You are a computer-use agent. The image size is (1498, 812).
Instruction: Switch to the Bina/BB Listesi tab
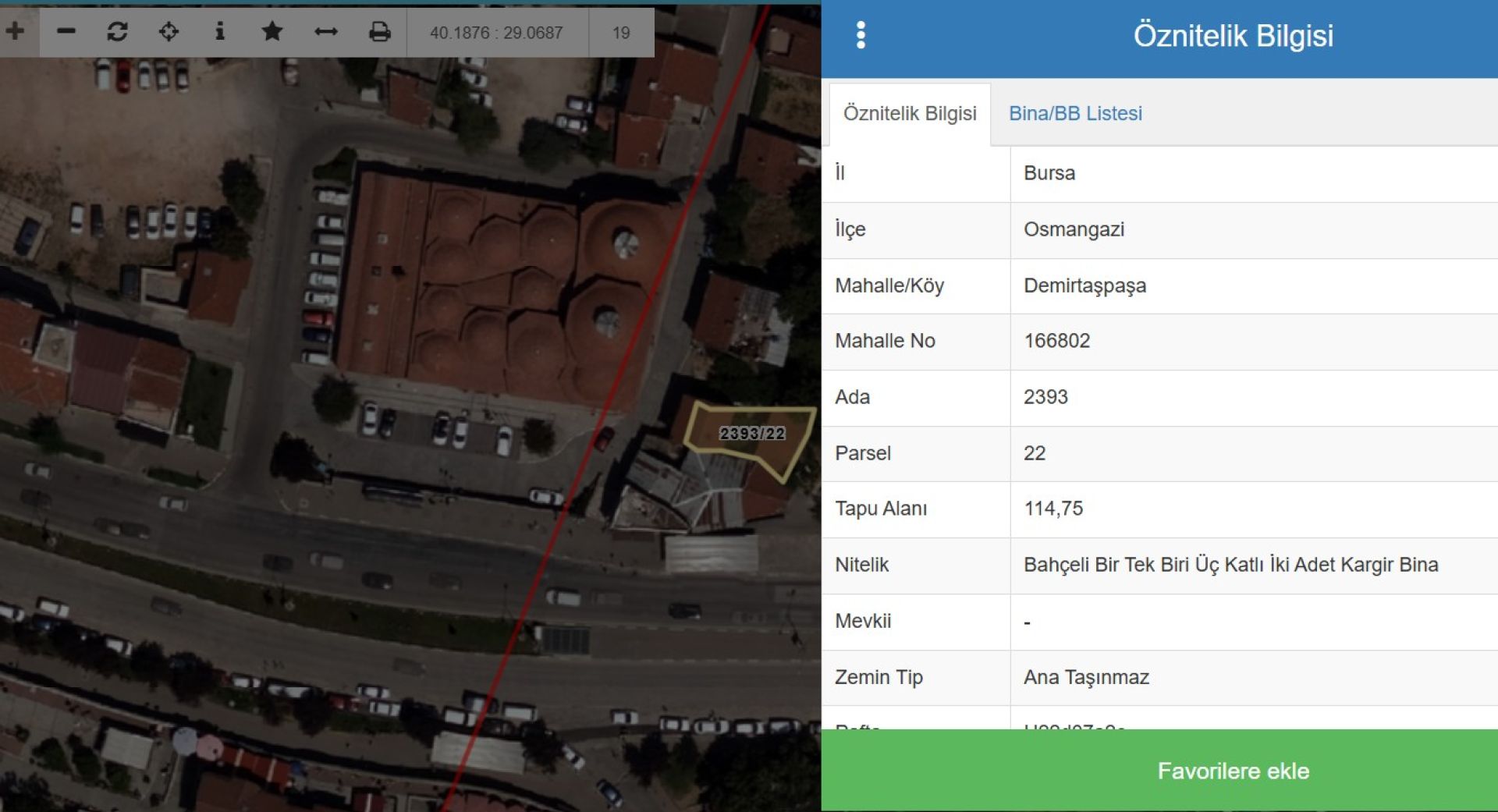click(x=1075, y=114)
